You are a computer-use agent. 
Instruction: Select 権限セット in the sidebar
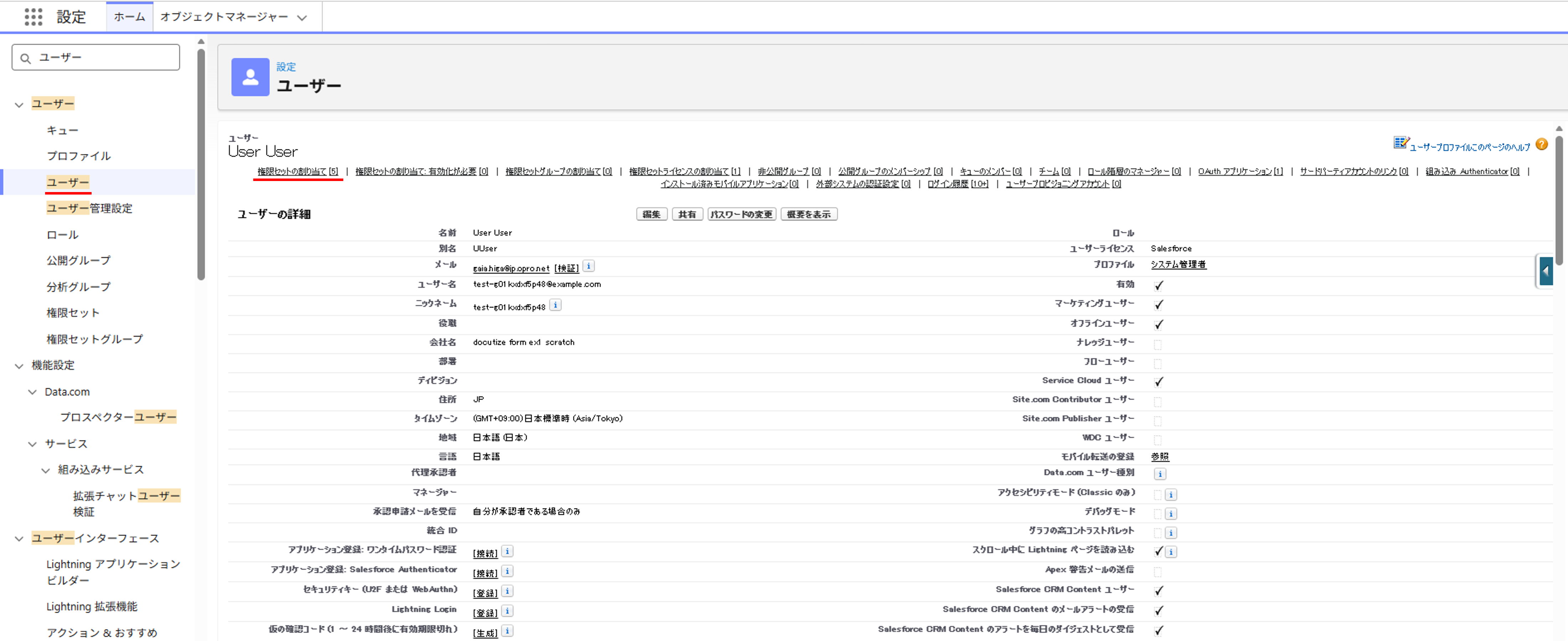[73, 313]
